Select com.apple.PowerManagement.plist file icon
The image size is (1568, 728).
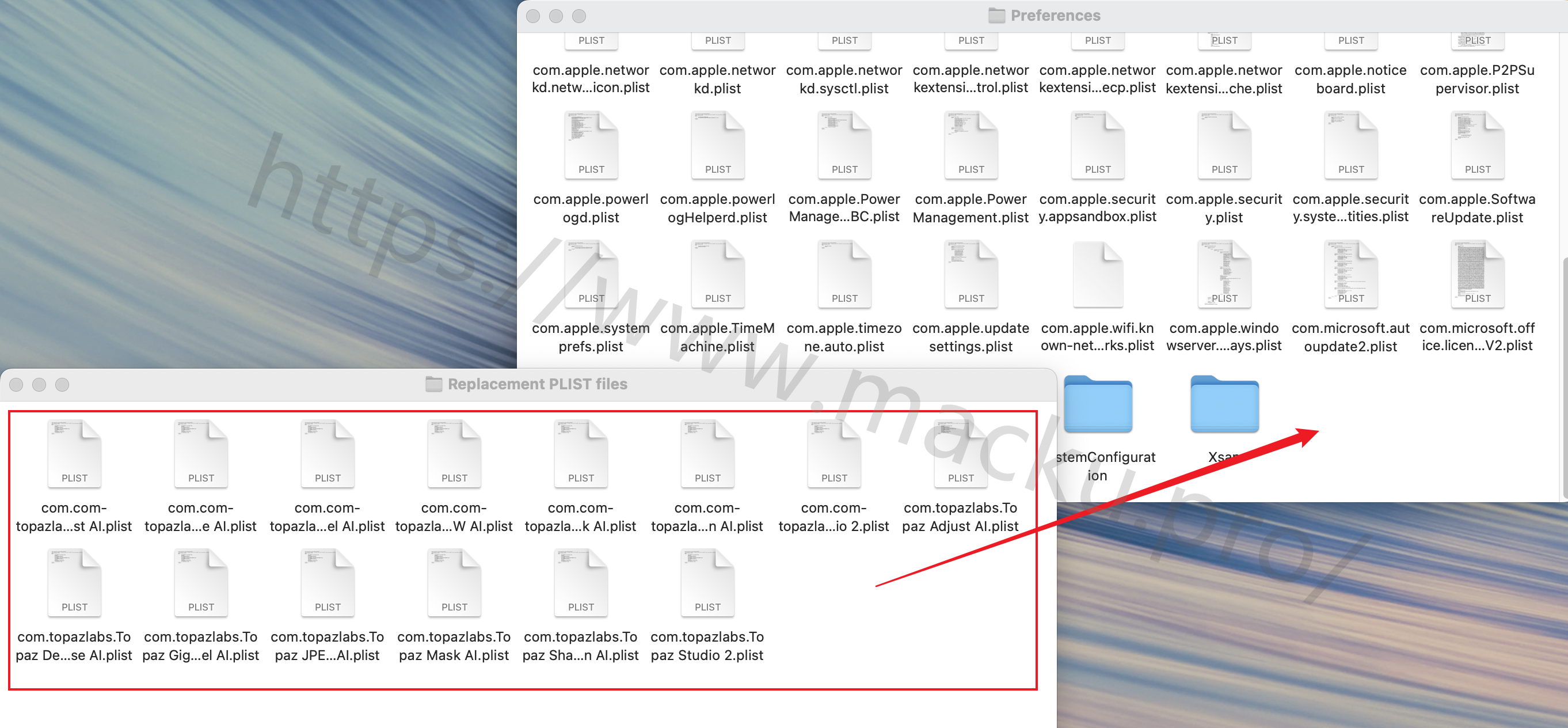(x=971, y=145)
